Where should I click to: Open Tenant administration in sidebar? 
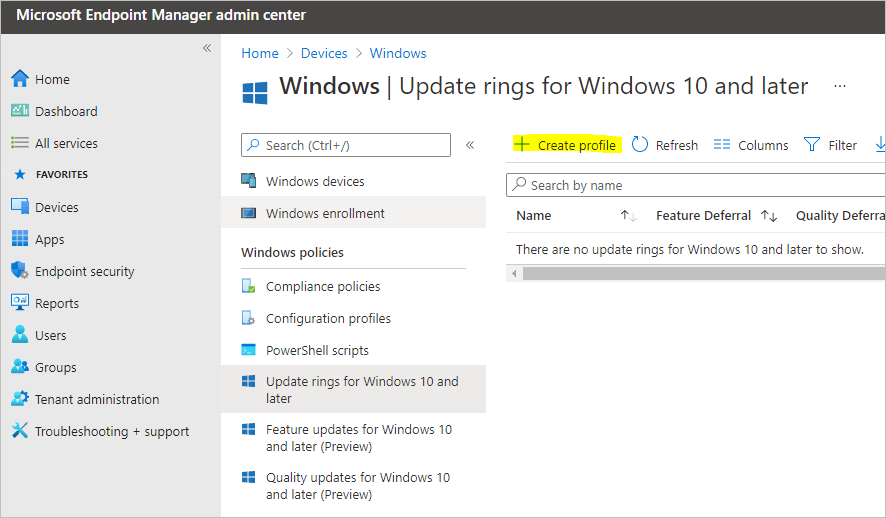97,399
